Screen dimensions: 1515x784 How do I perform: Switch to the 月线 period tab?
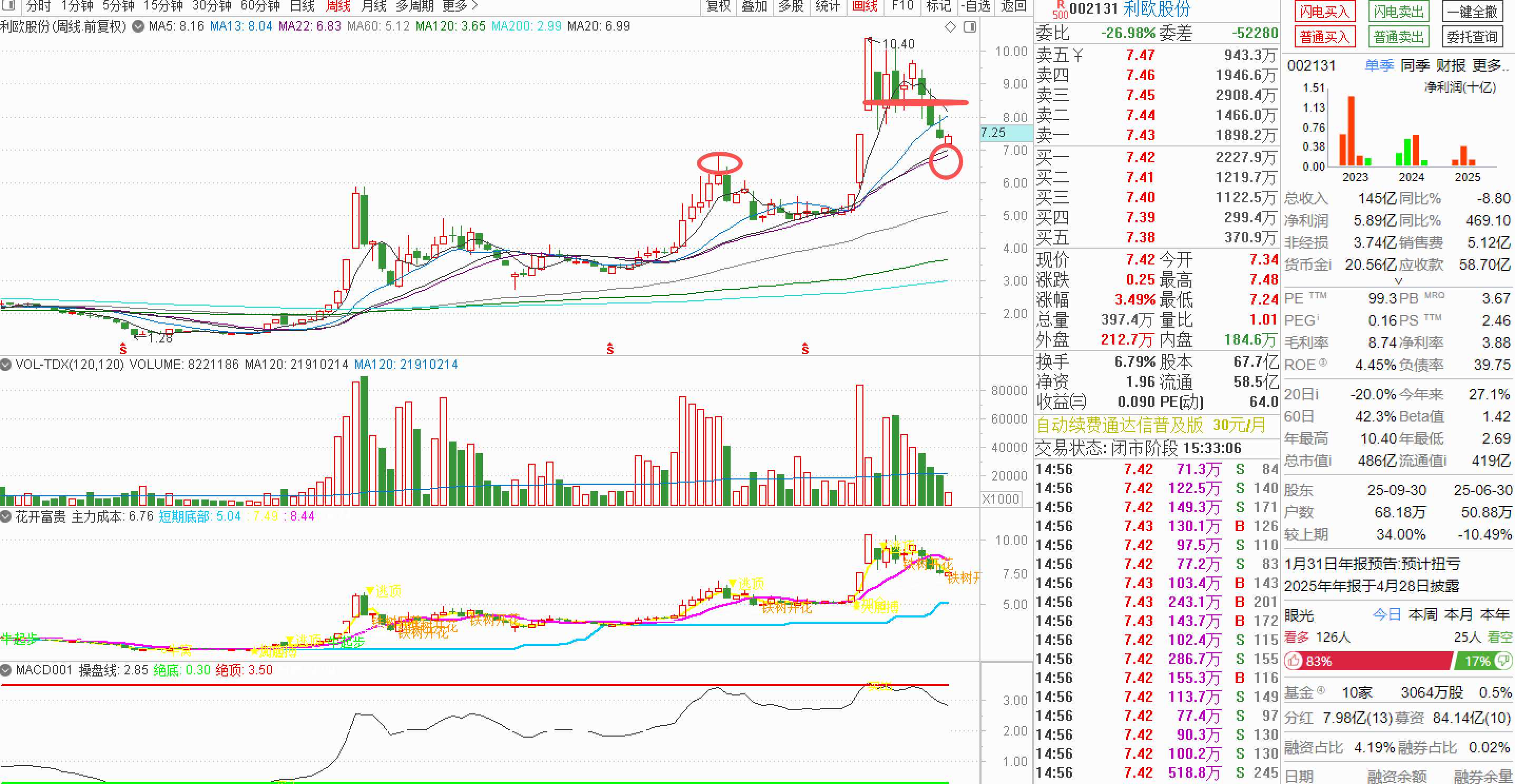tap(373, 6)
